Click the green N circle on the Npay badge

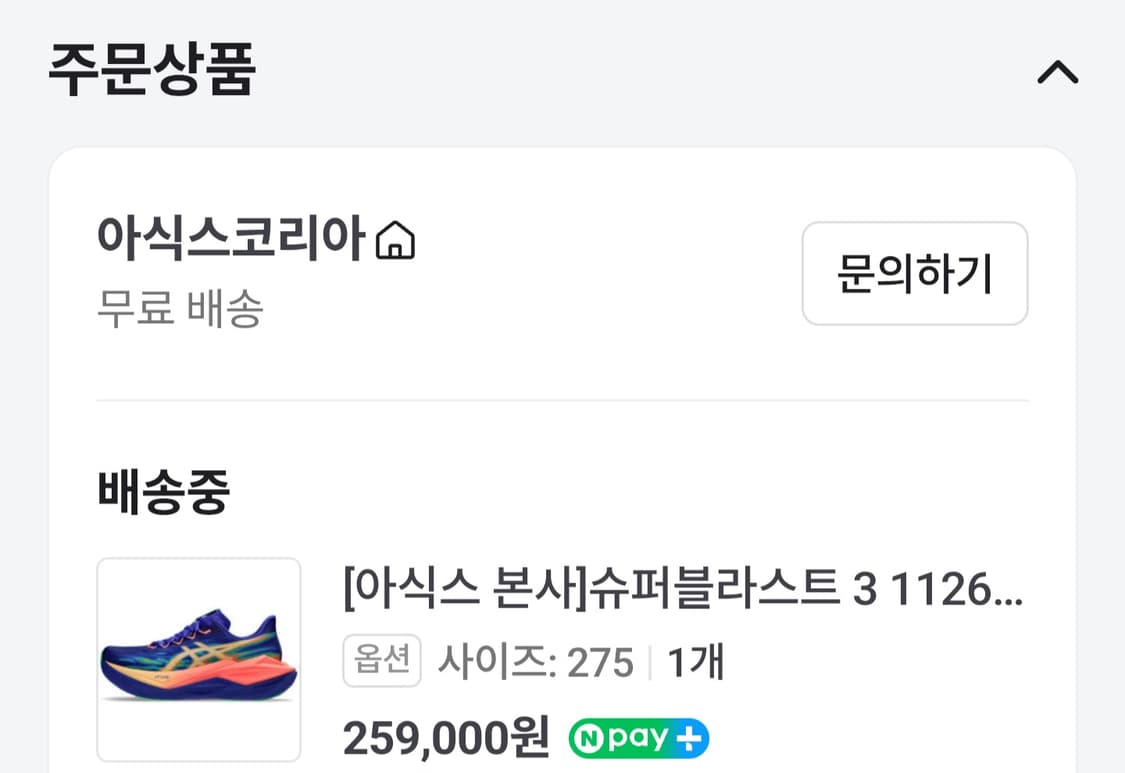tap(589, 738)
